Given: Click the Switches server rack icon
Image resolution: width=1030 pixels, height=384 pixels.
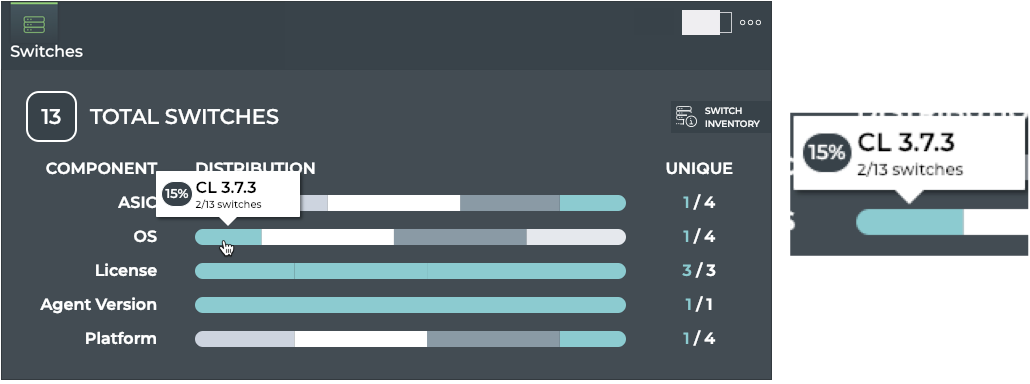Looking at the screenshot, I should (x=34, y=24).
